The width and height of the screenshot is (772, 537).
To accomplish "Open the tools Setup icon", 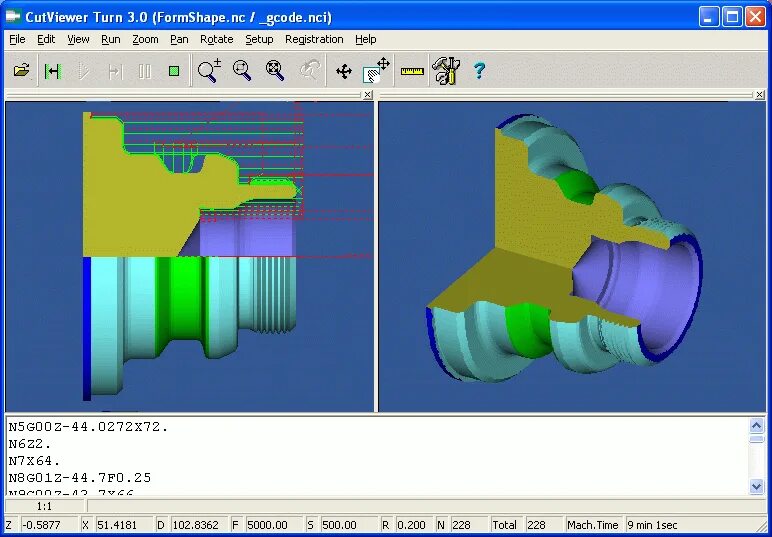I will [x=446, y=70].
